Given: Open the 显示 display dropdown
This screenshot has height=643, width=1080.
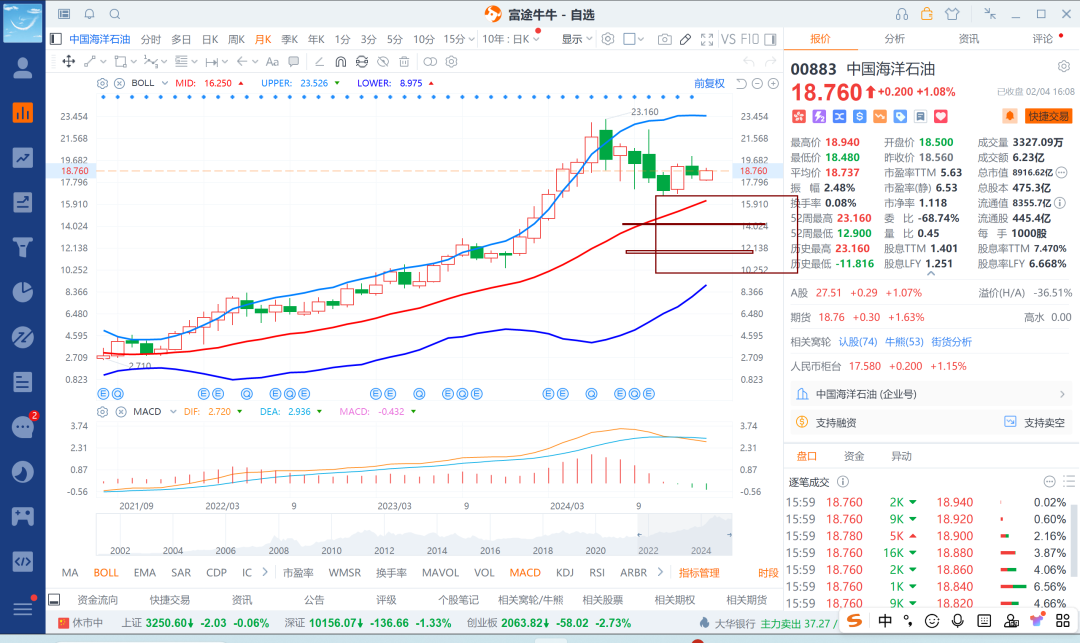Looking at the screenshot, I should 577,39.
